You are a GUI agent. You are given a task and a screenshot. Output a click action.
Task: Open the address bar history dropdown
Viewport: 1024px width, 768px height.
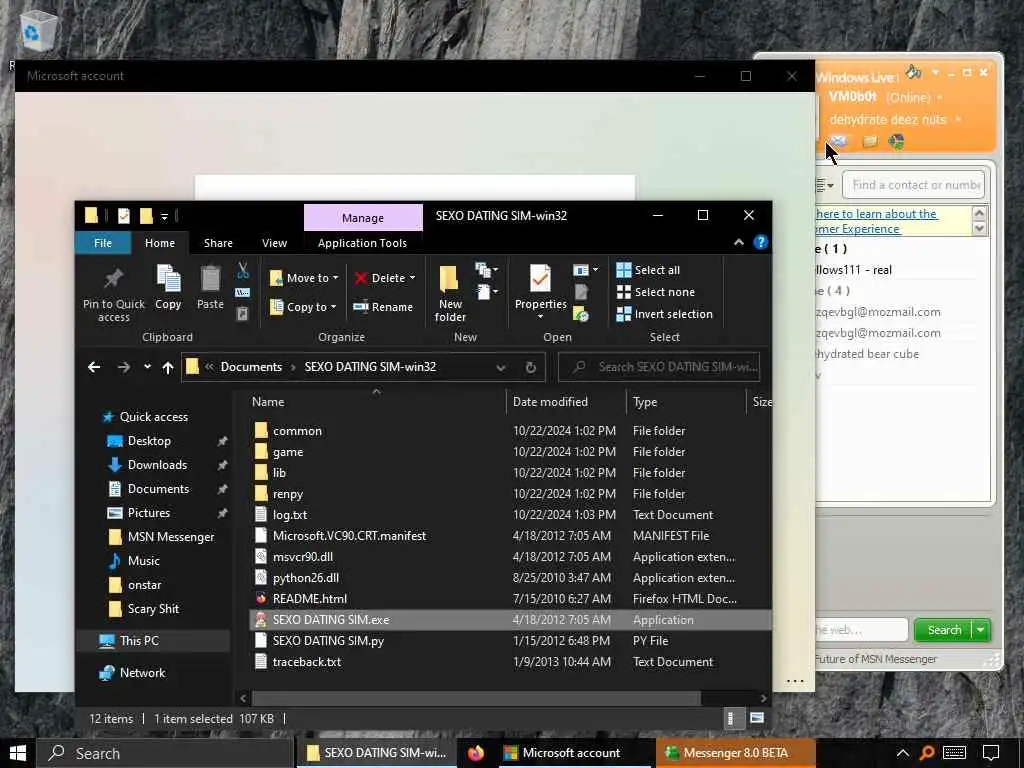501,368
